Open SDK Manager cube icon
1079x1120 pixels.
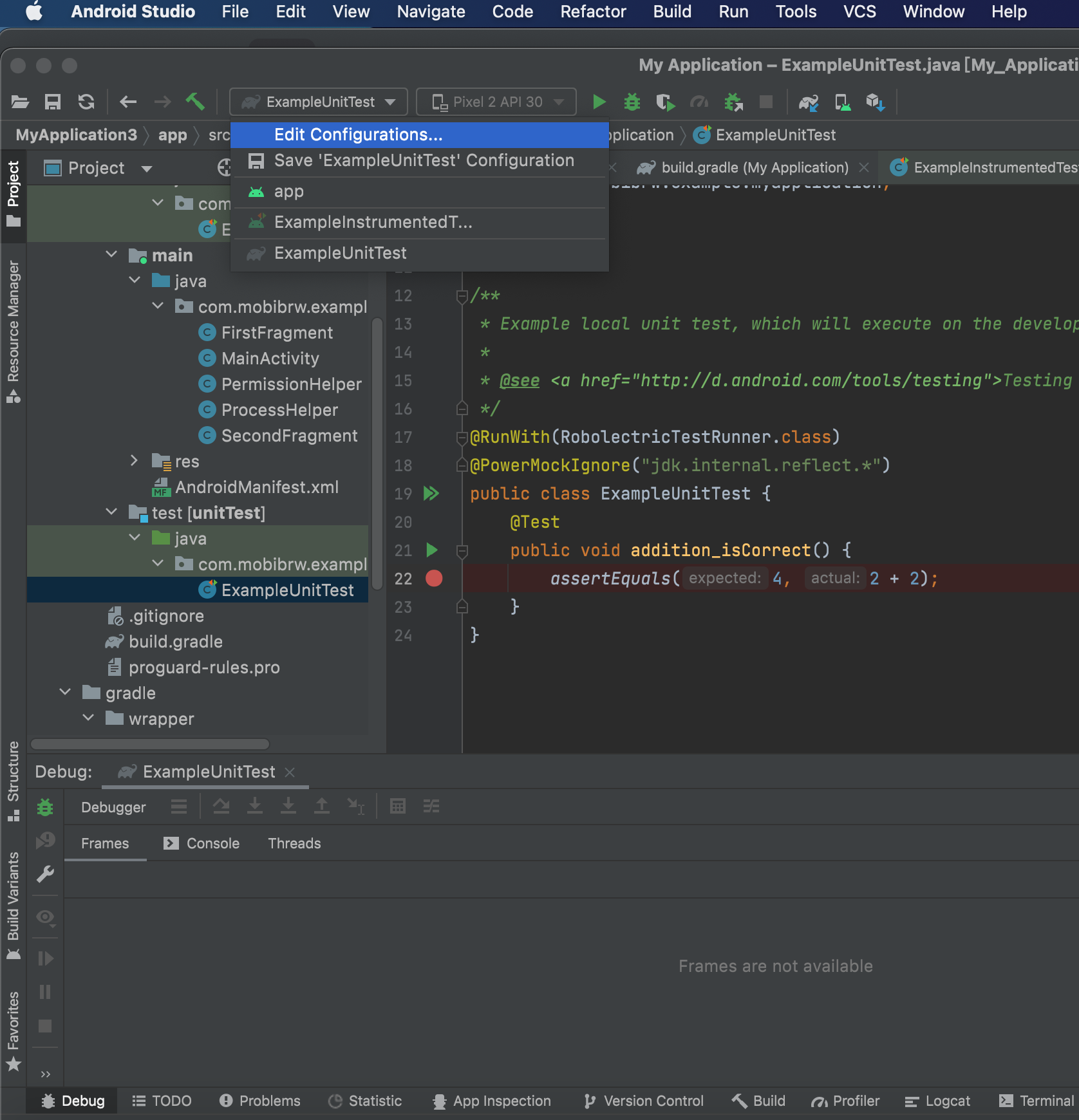pos(876,102)
